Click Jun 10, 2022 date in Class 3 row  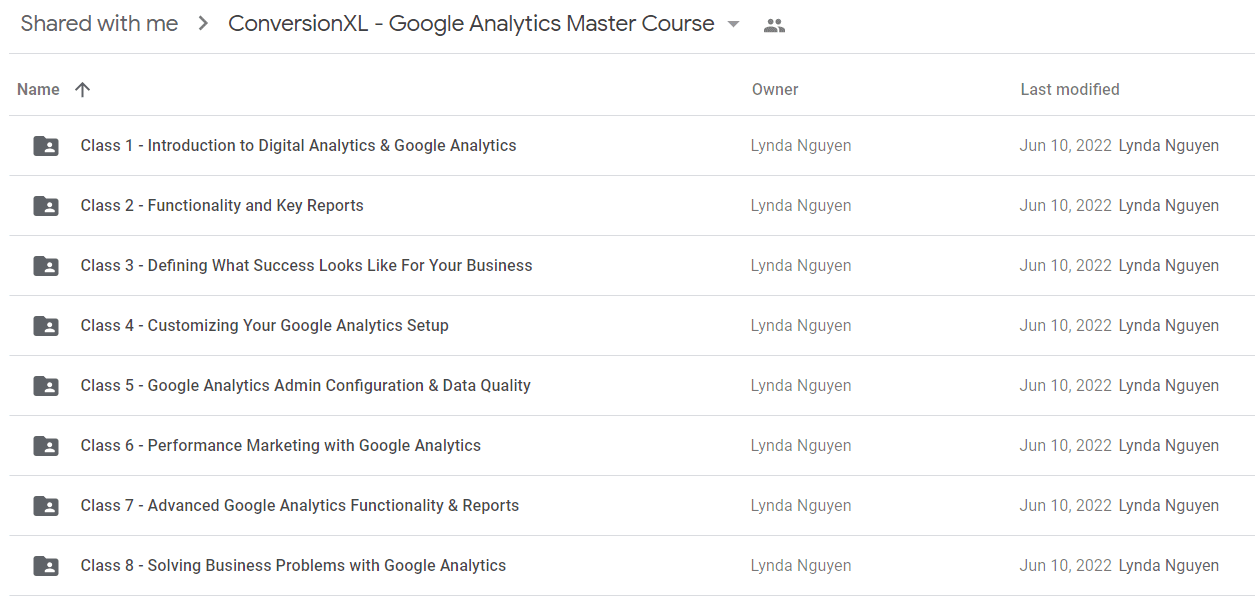coord(1066,266)
